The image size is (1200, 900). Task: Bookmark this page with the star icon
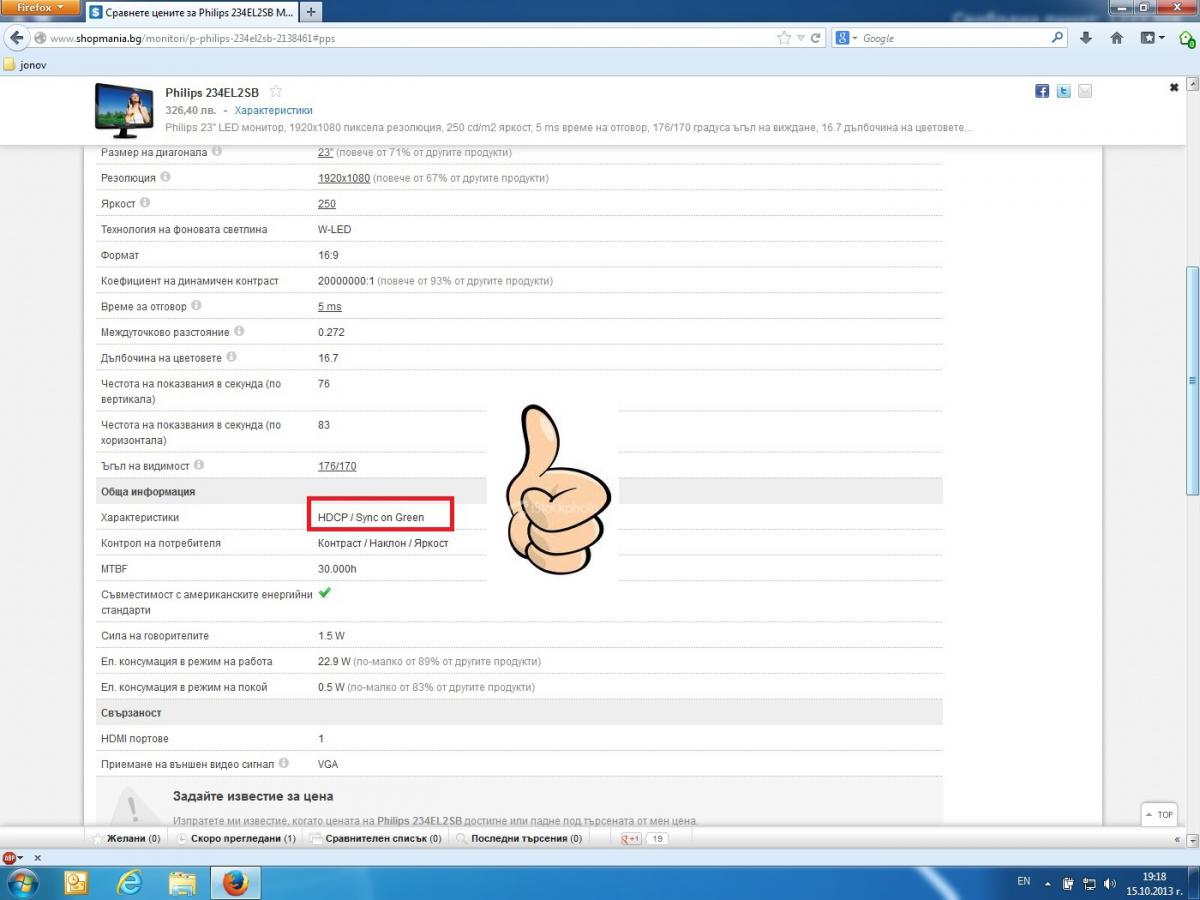coord(784,38)
